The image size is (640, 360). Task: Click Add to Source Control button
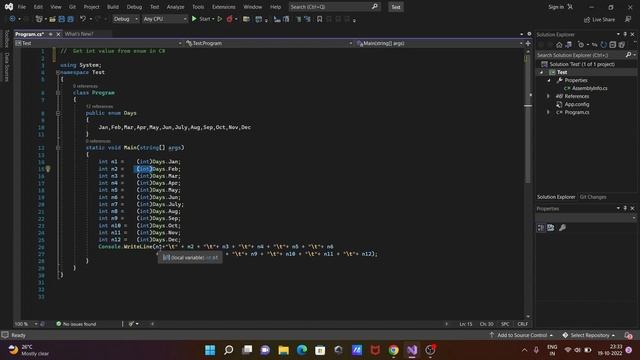[521, 335]
